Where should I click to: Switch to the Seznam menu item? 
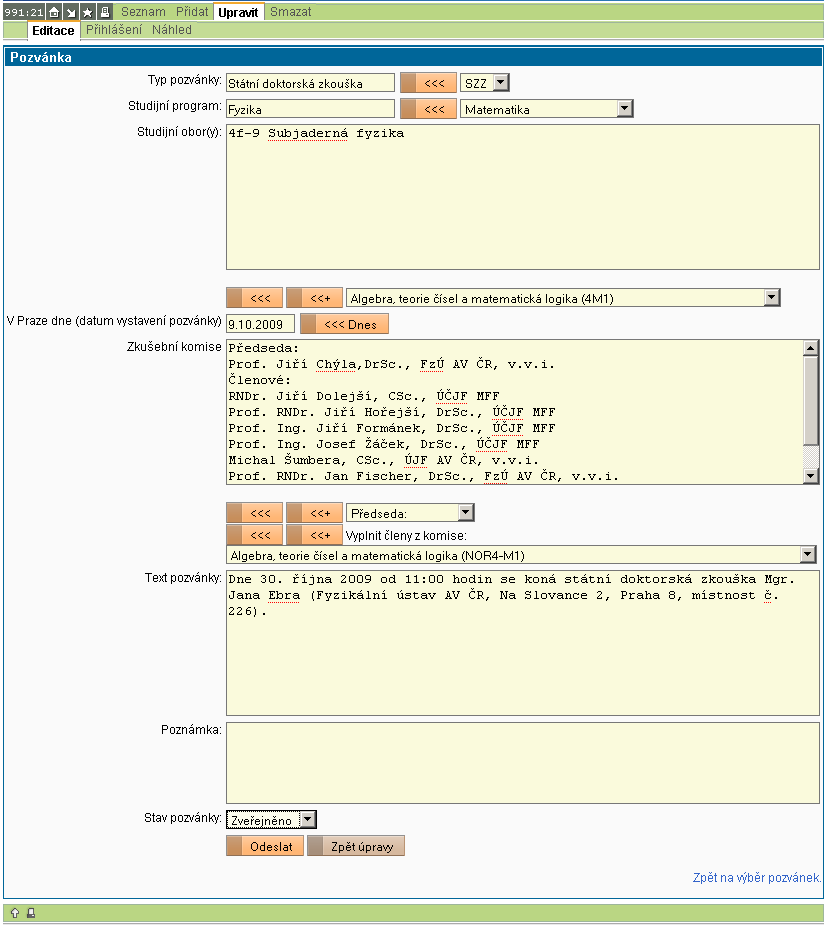tap(143, 12)
